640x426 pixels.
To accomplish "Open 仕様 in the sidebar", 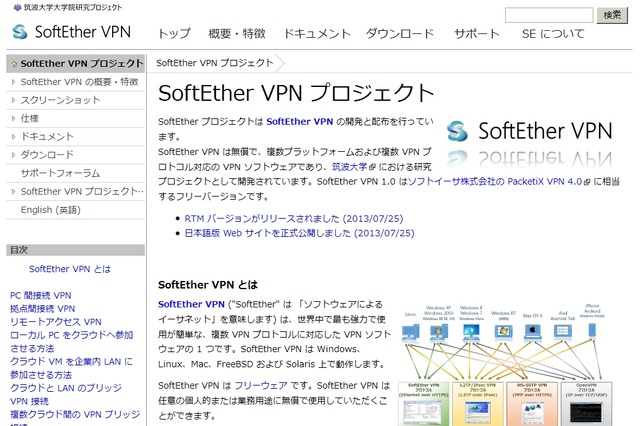I will (x=29, y=118).
